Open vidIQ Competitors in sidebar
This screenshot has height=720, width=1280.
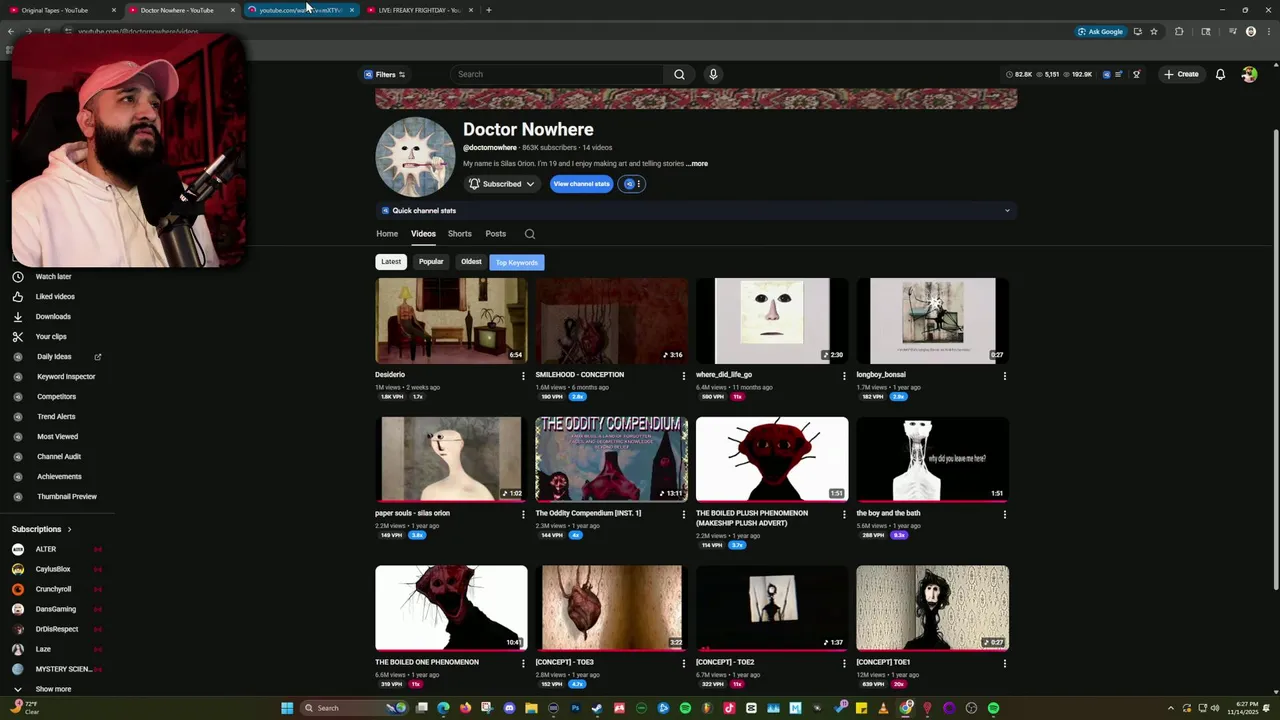point(57,397)
